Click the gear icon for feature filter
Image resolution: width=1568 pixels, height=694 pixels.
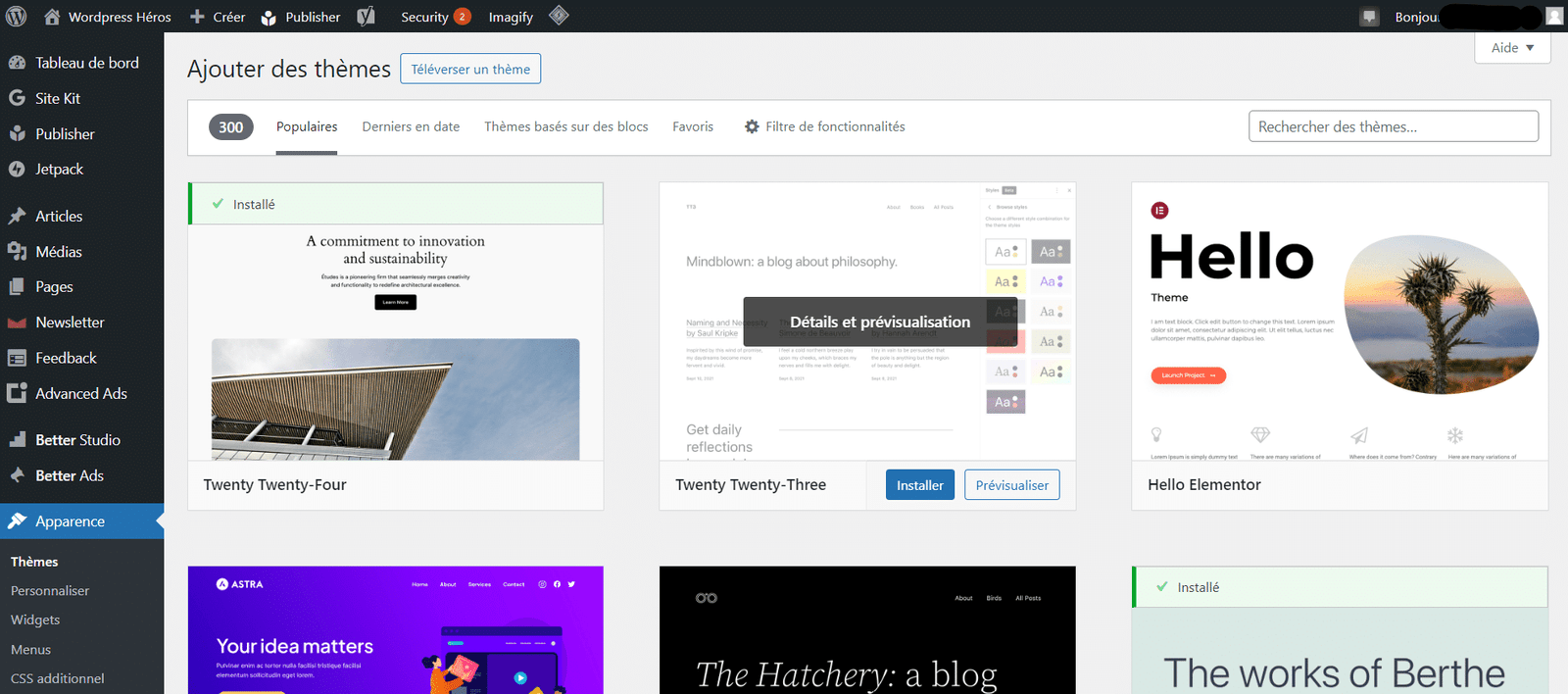[752, 126]
